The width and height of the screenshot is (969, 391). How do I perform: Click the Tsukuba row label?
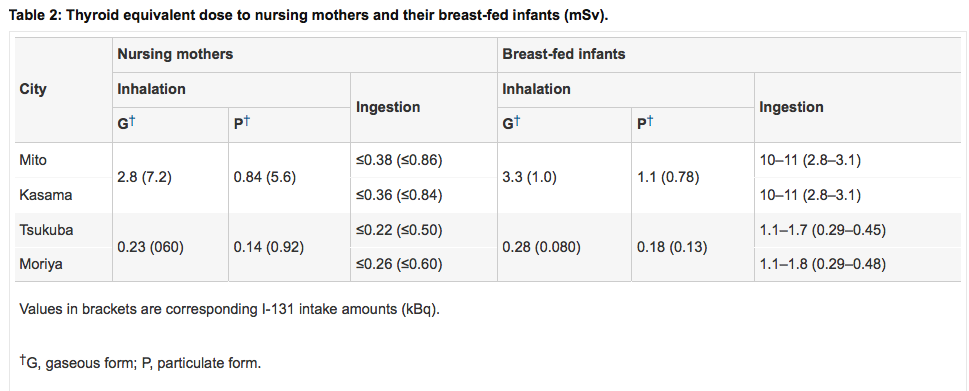pos(46,230)
